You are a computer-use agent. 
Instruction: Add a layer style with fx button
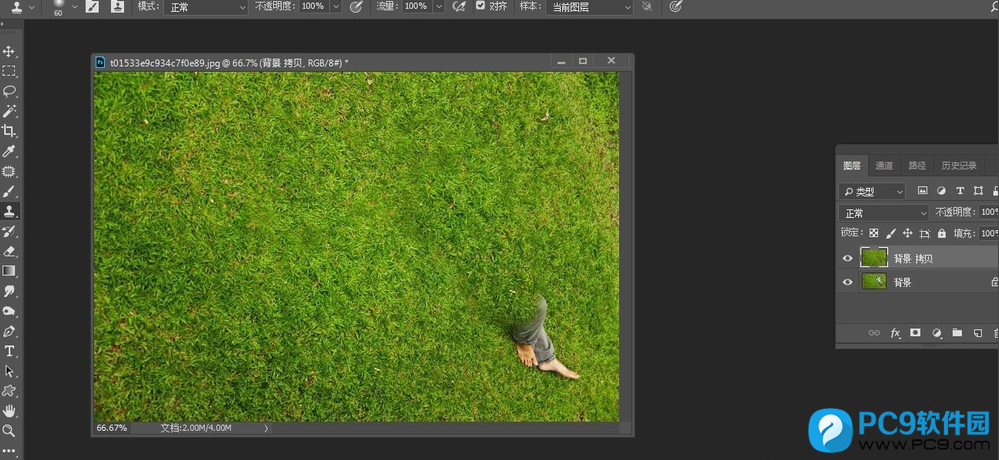tap(895, 333)
